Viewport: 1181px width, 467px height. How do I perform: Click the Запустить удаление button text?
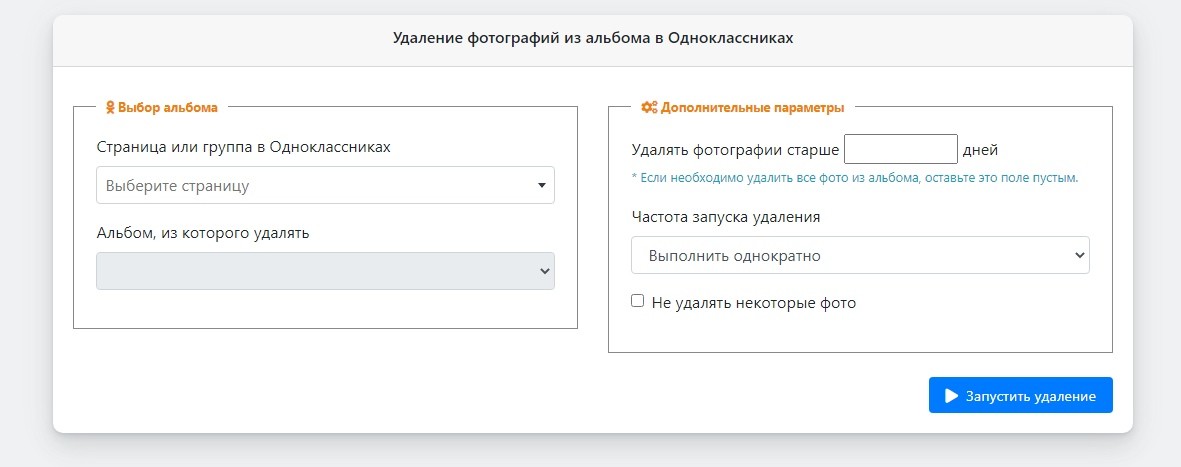tap(1030, 396)
